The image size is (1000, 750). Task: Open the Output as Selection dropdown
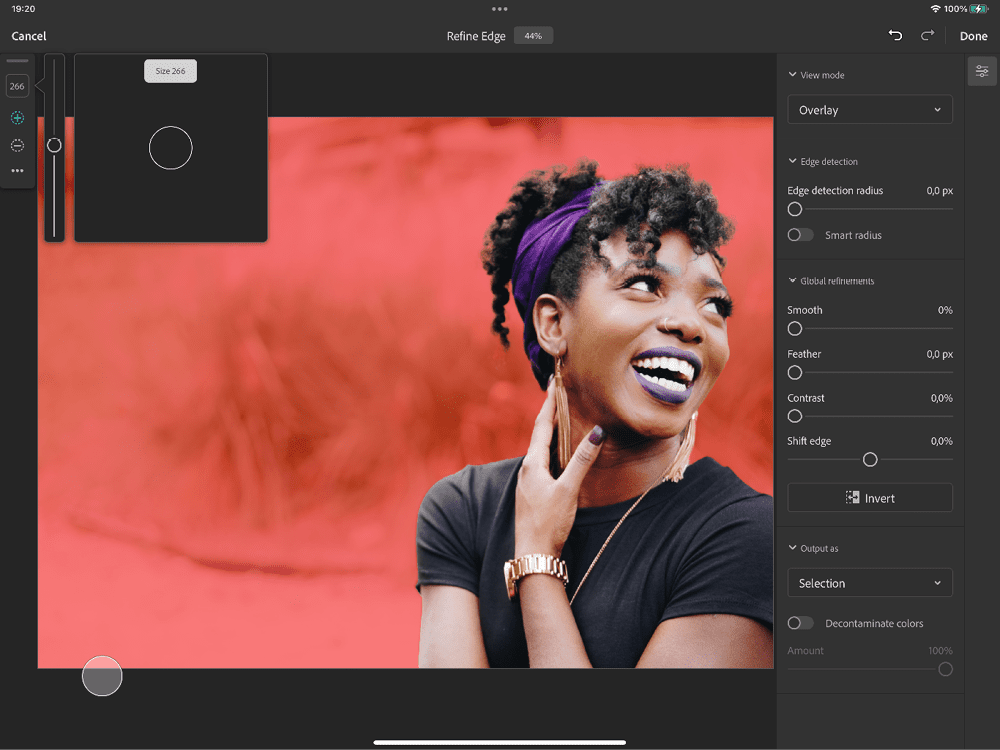[x=869, y=583]
